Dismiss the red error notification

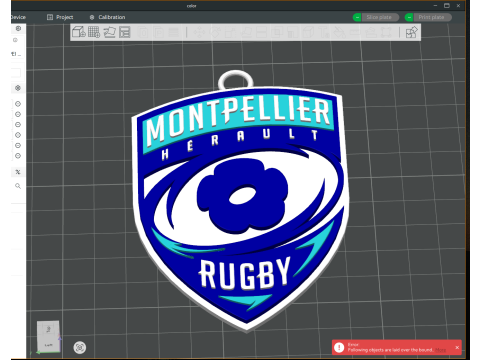(x=457, y=347)
